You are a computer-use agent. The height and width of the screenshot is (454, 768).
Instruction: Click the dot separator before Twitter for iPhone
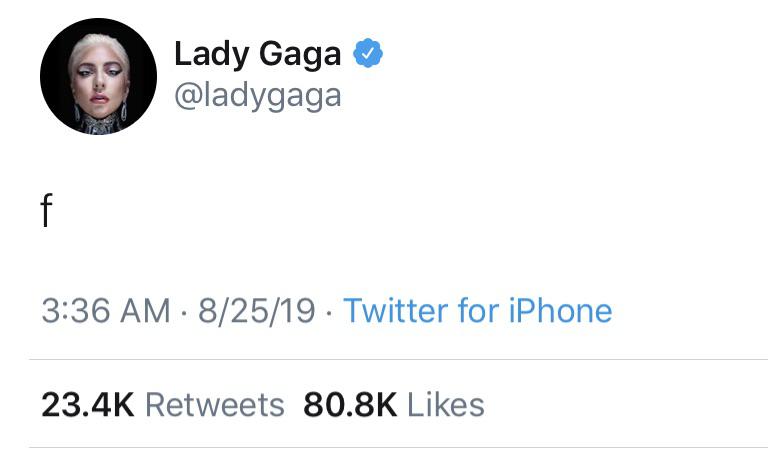point(329,313)
